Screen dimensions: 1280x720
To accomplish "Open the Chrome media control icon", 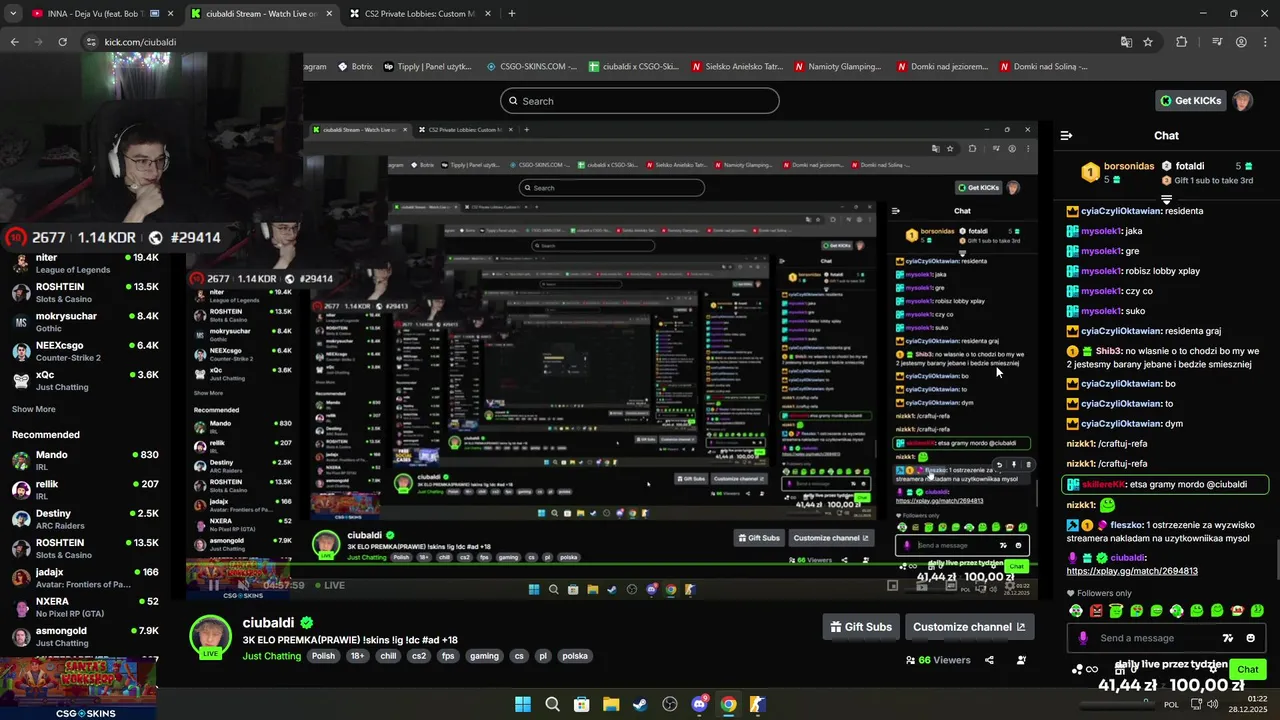I will 1217,42.
